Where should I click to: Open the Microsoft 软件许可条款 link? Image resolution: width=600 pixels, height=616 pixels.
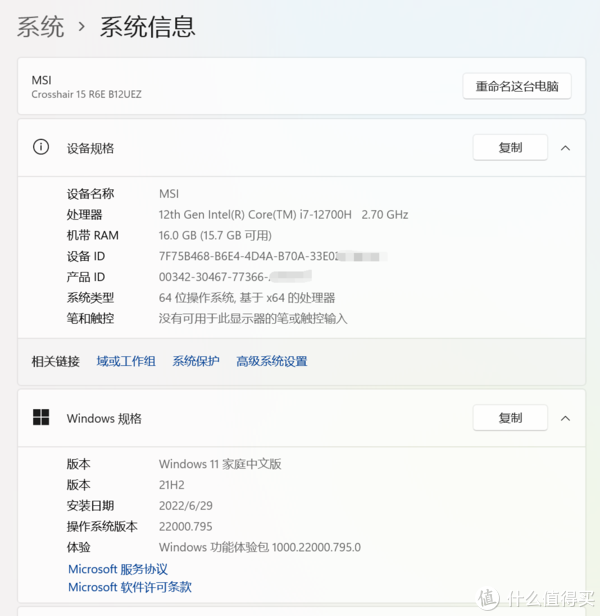[x=130, y=587]
